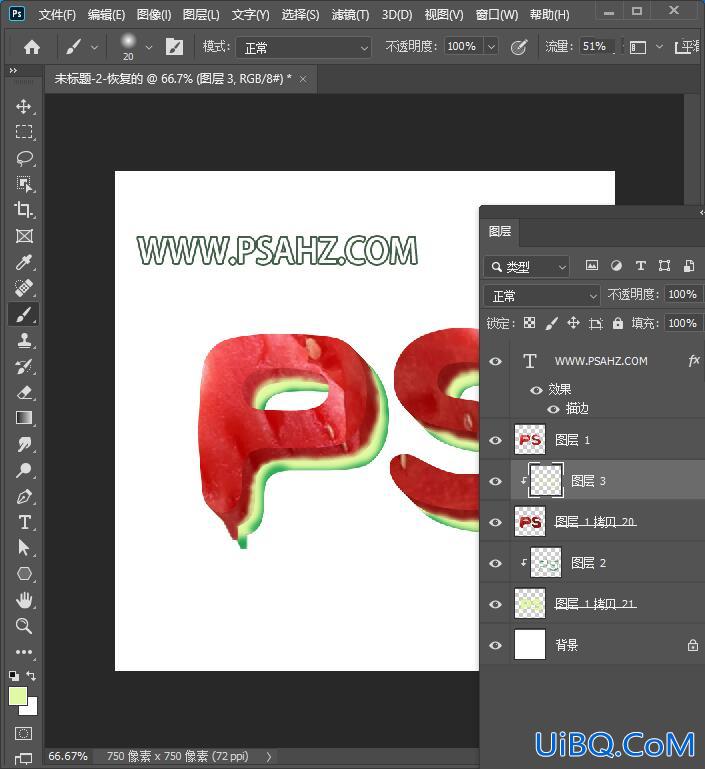Open the 图像(I) menu

154,15
